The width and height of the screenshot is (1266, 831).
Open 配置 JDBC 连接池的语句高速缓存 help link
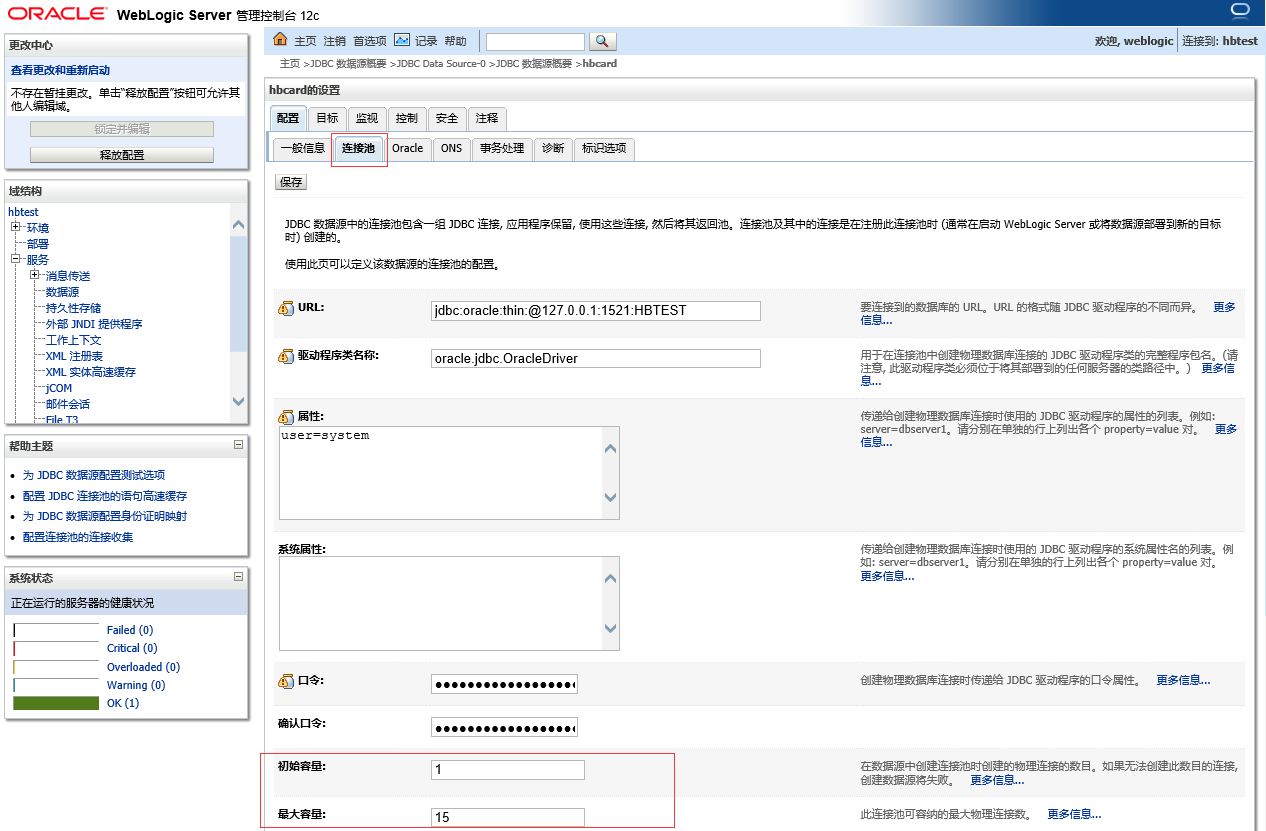click(x=105, y=496)
